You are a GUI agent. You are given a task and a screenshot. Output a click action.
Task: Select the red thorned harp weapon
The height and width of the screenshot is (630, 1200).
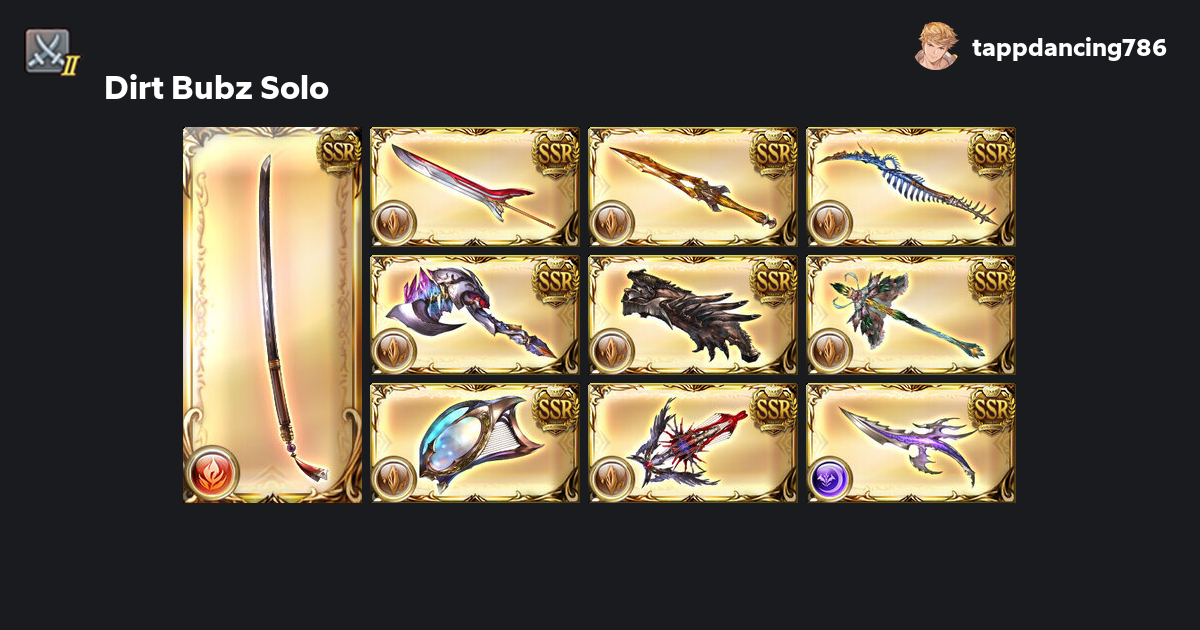[x=693, y=443]
